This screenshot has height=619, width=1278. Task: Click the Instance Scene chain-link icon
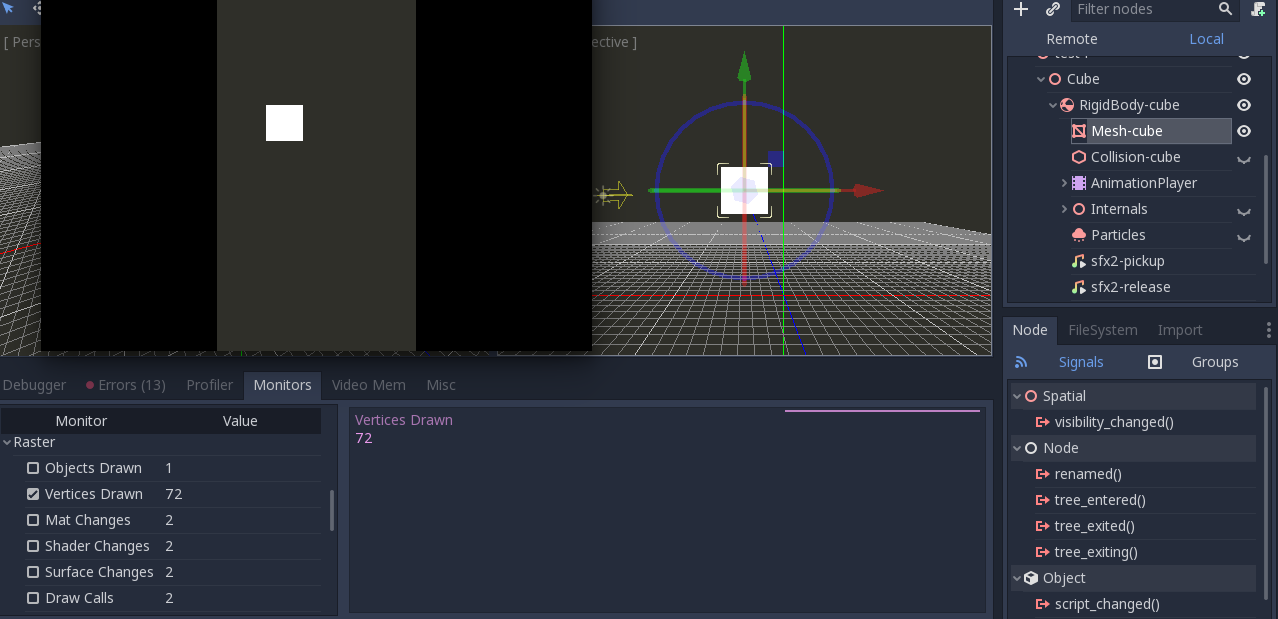(x=1053, y=9)
